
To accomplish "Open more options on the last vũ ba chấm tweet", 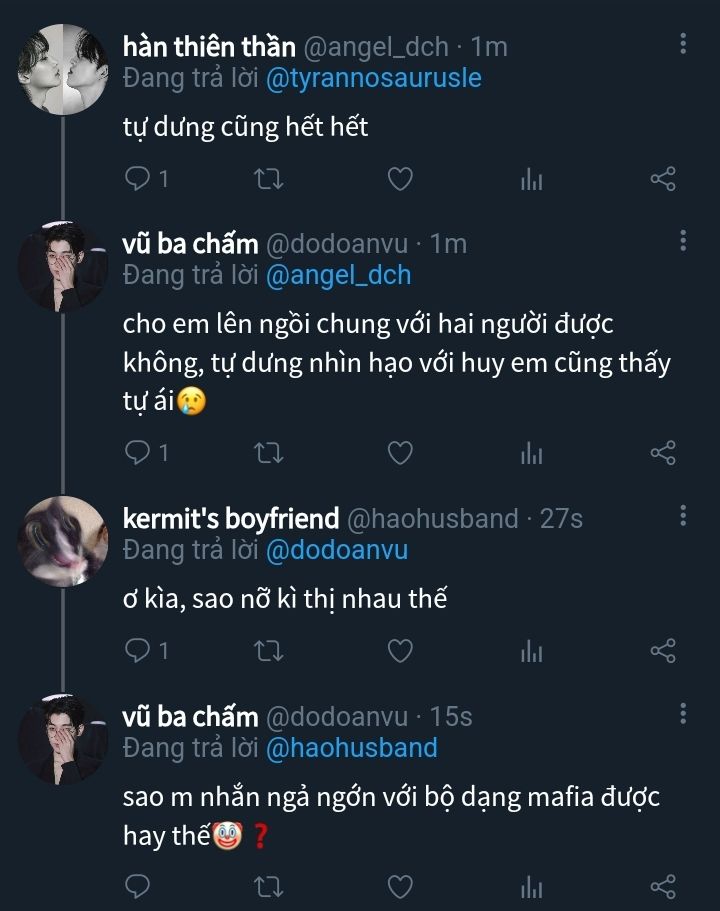I will coord(683,714).
